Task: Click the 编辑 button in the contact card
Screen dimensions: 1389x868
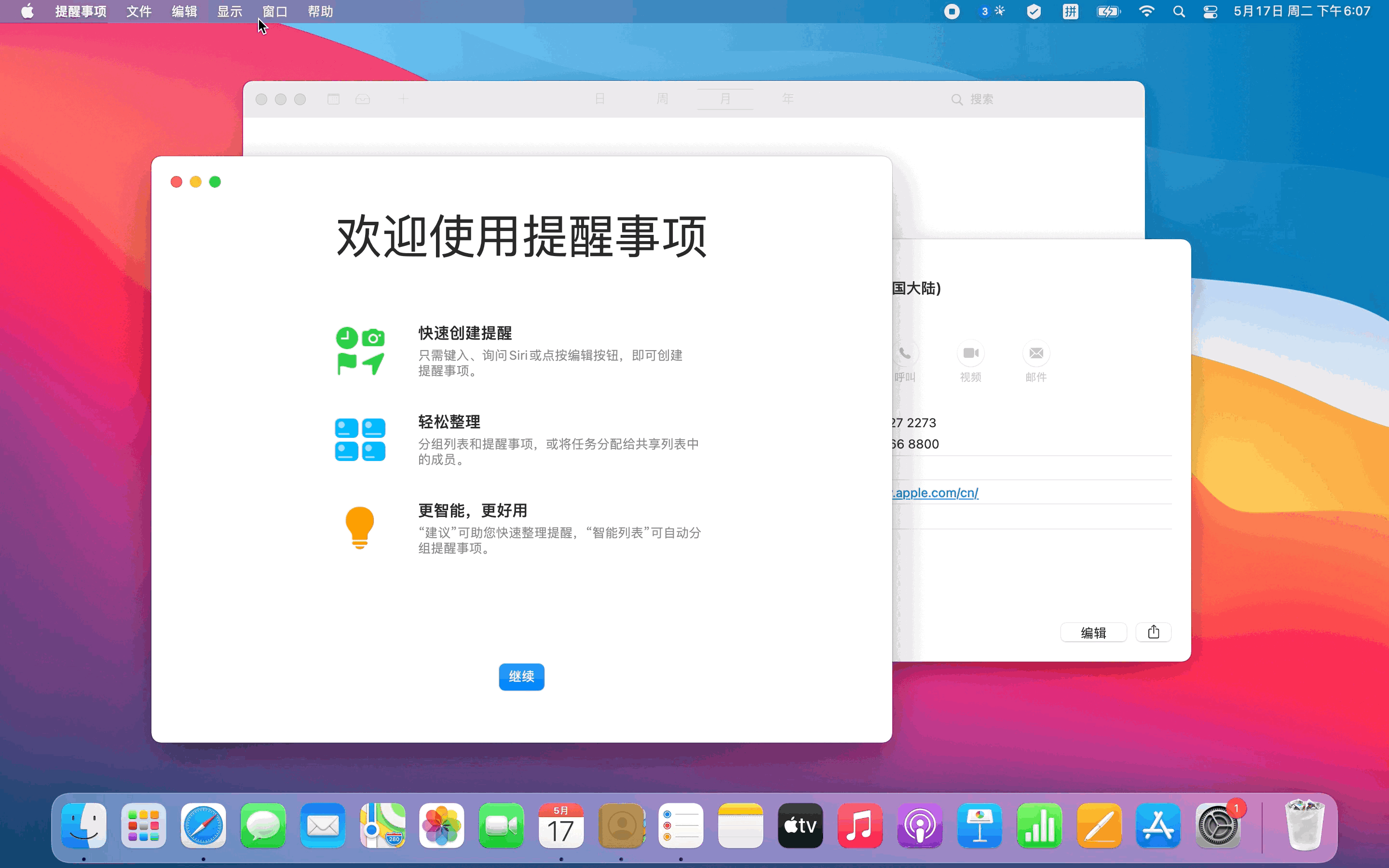Action: coord(1093,632)
